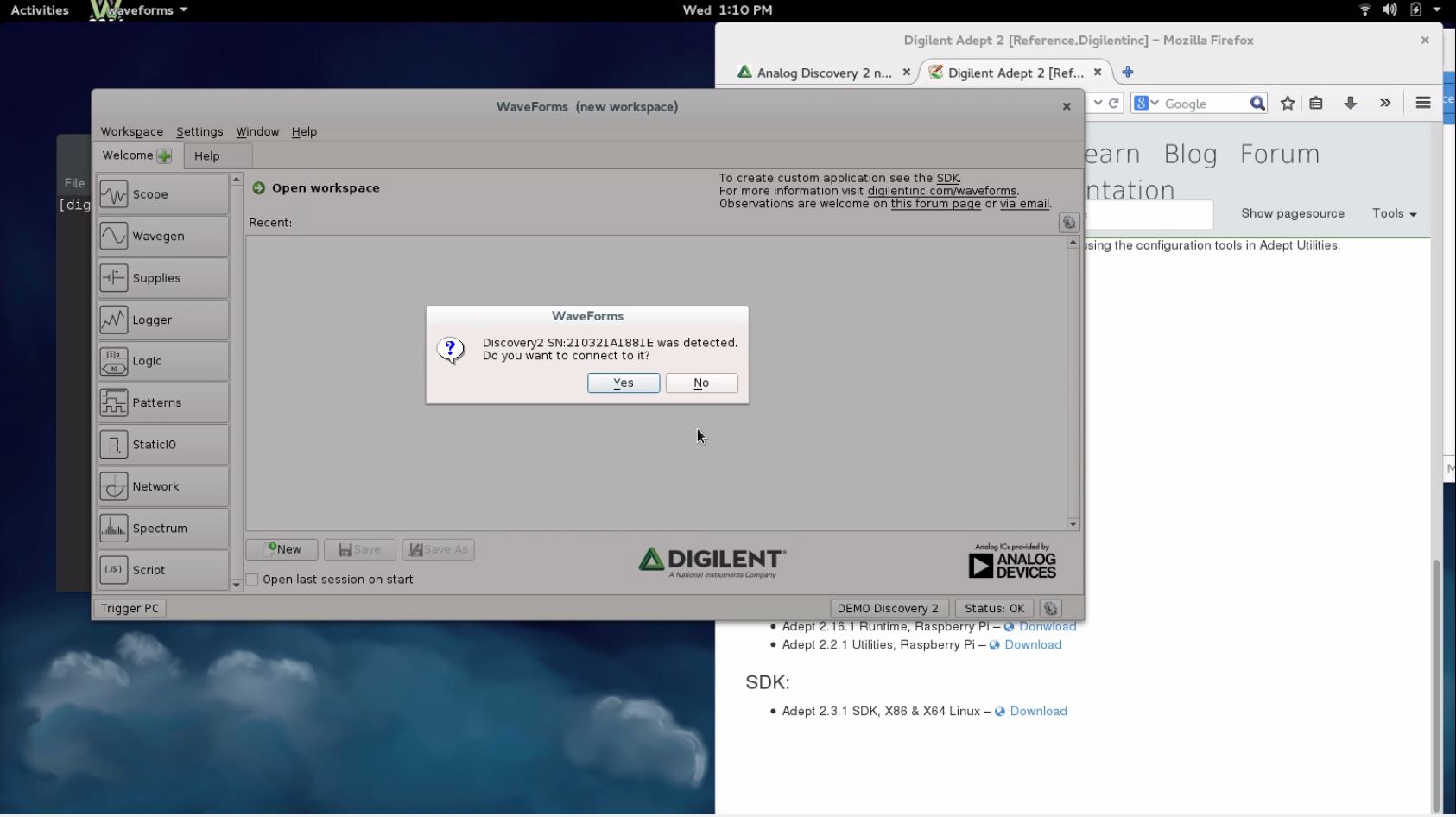Click the battery status icon
Image resolution: width=1456 pixels, height=817 pixels.
1415,9
